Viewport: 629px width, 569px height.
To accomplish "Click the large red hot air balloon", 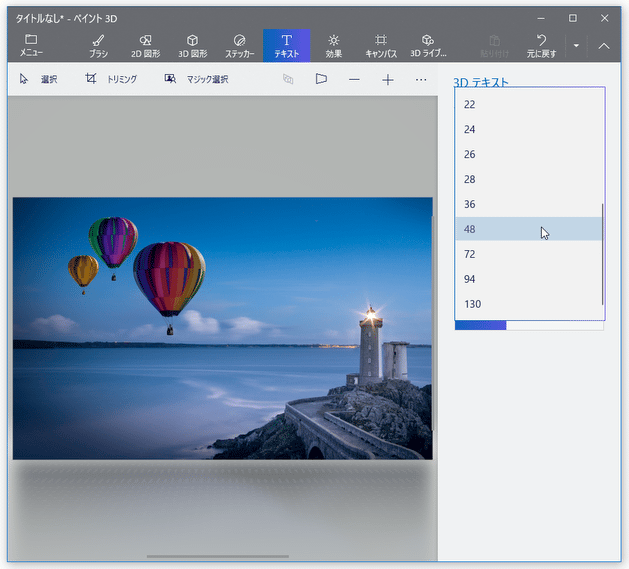I will coord(169,281).
